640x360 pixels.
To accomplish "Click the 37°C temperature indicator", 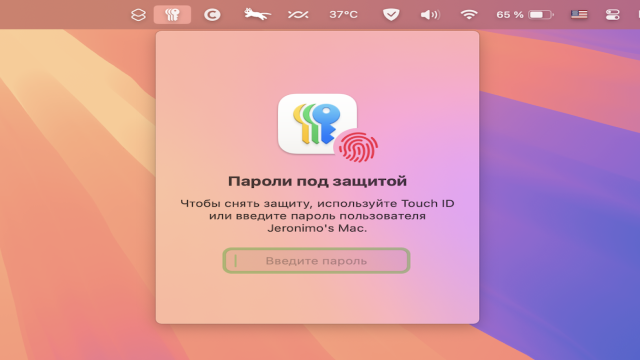I will tap(343, 15).
